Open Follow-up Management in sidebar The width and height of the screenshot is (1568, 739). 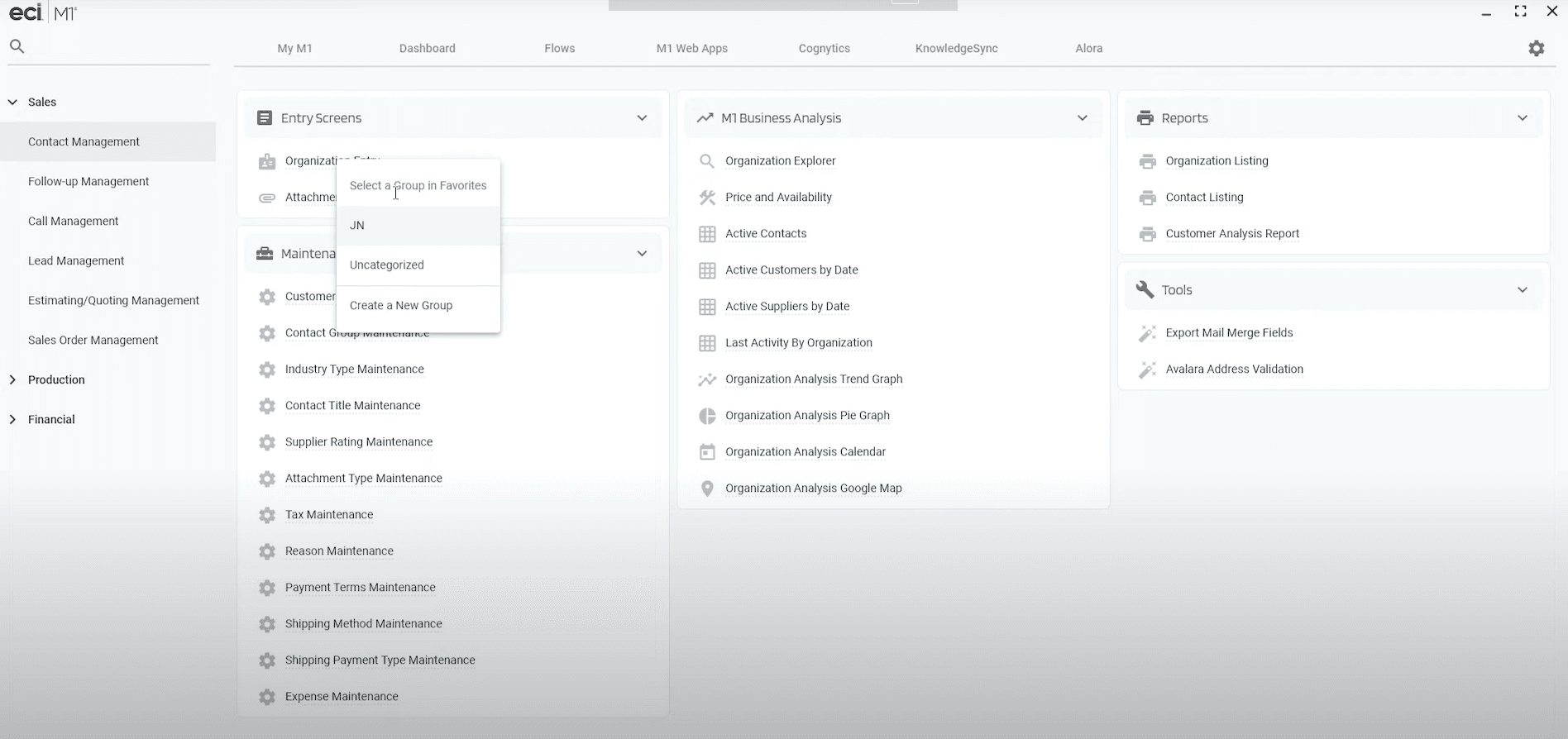(88, 182)
